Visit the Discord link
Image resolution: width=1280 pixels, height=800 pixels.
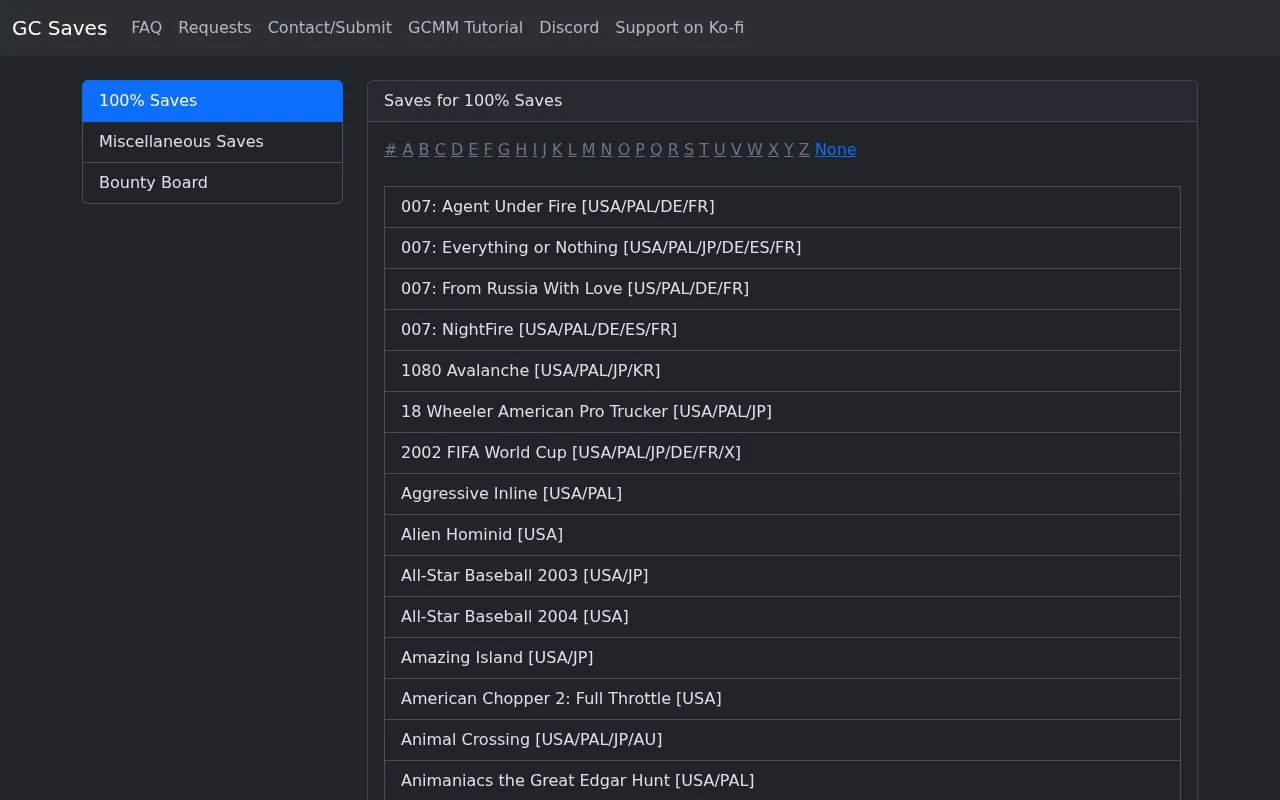[569, 28]
